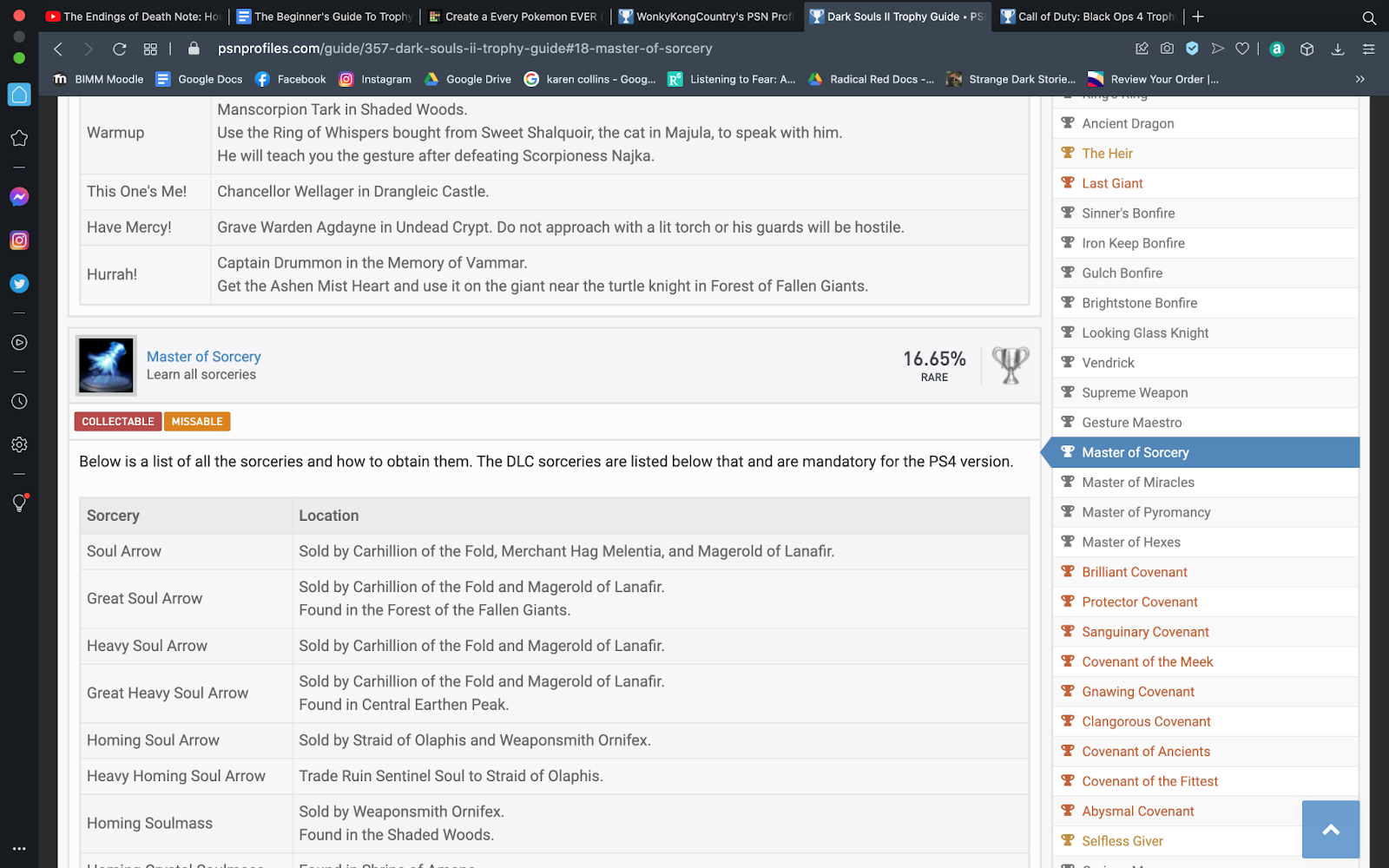
Task: Click the Gesture Maestro trophy icon
Action: pos(1068,422)
